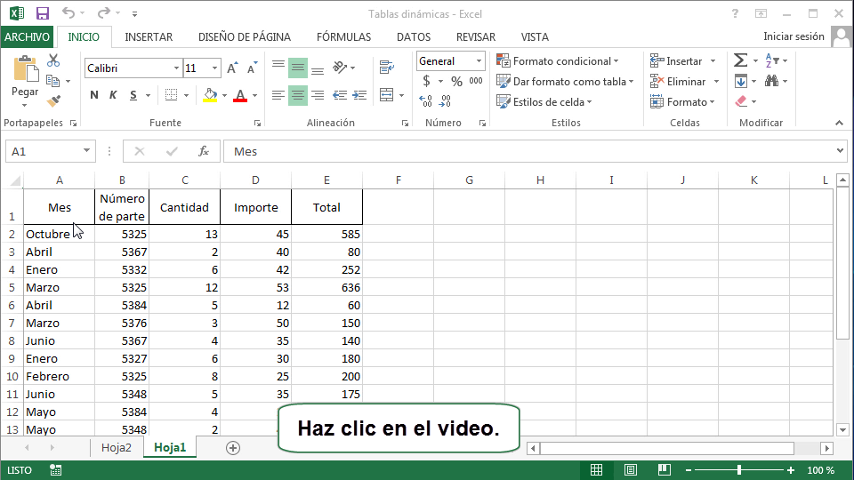Viewport: 854px width, 480px height.
Task: Click the increase decimals icon
Action: click(x=426, y=101)
